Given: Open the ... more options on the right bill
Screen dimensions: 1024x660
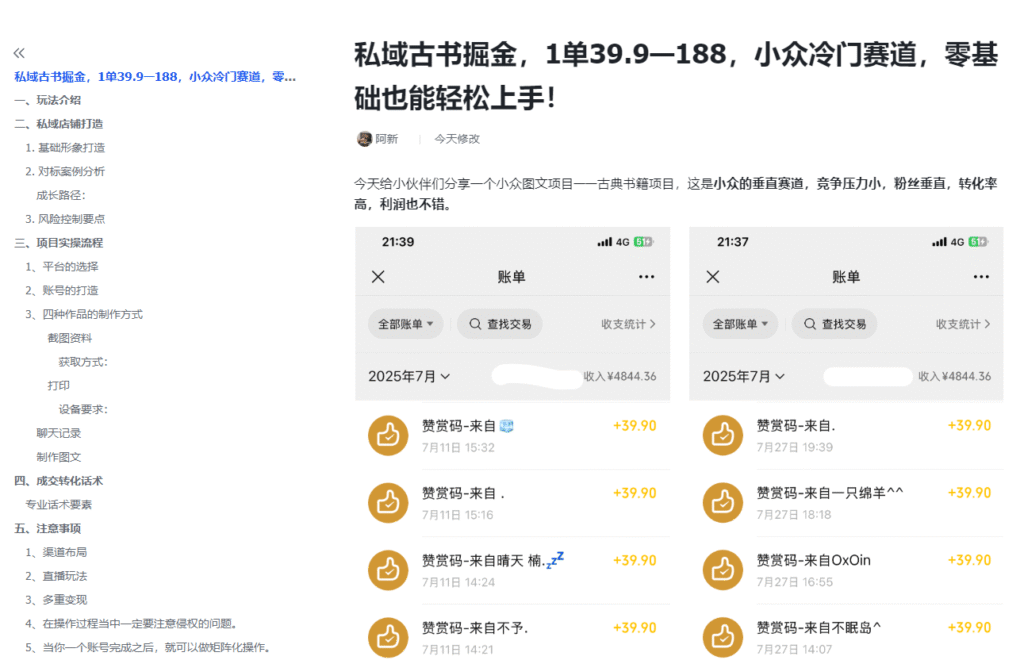Looking at the screenshot, I should tap(980, 277).
